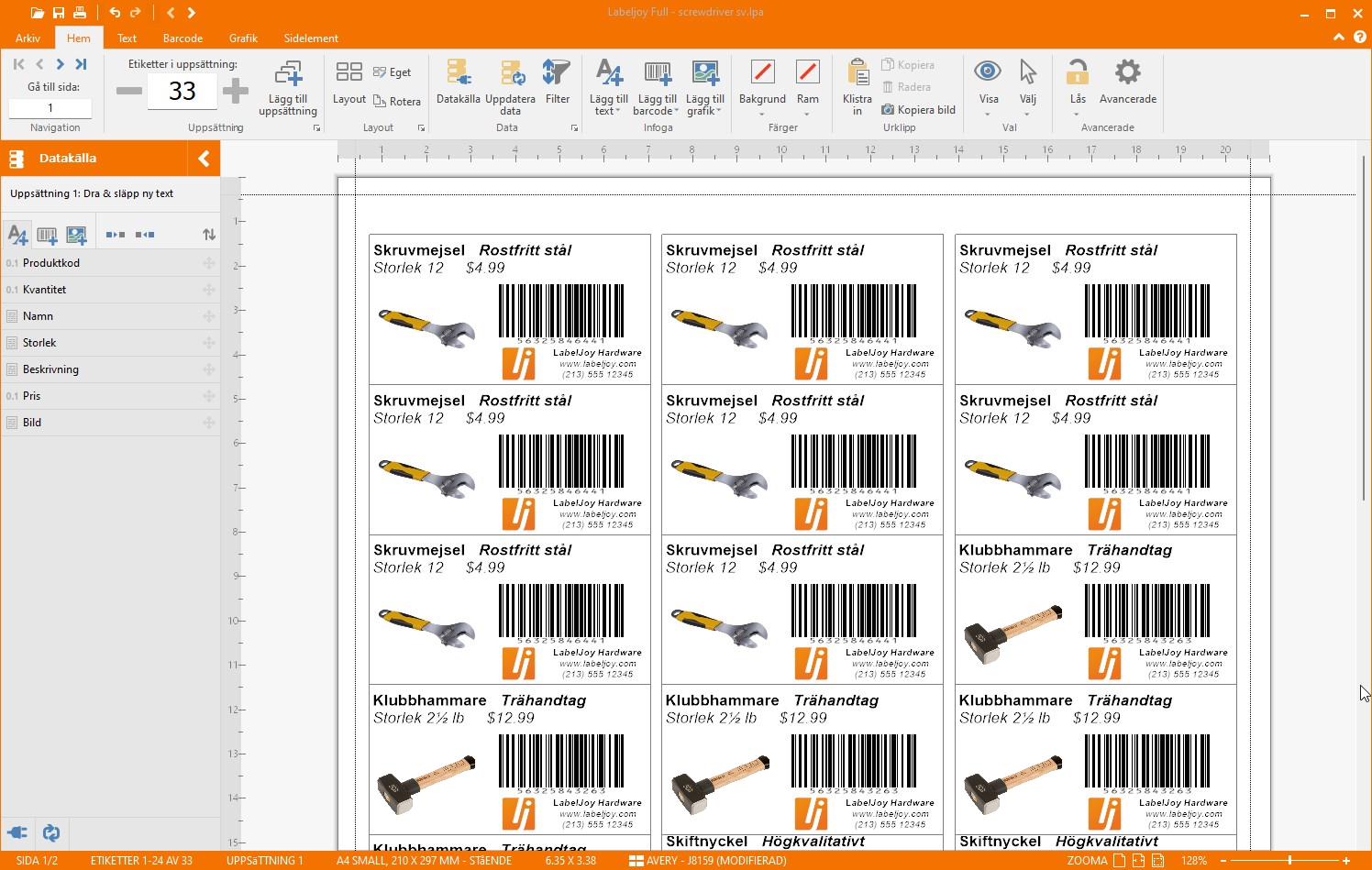Open Avancerade settings gear
1372x870 pixels.
point(1128,83)
